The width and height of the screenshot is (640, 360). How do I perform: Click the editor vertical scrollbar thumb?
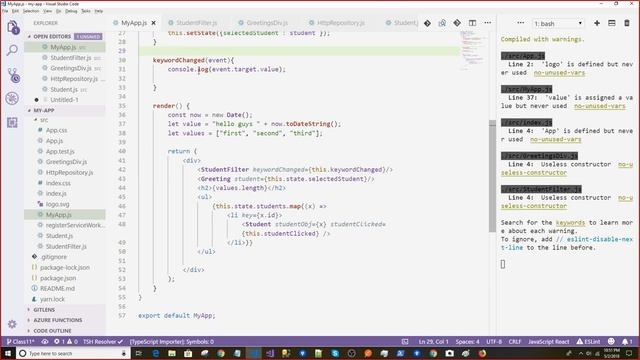click(492, 176)
